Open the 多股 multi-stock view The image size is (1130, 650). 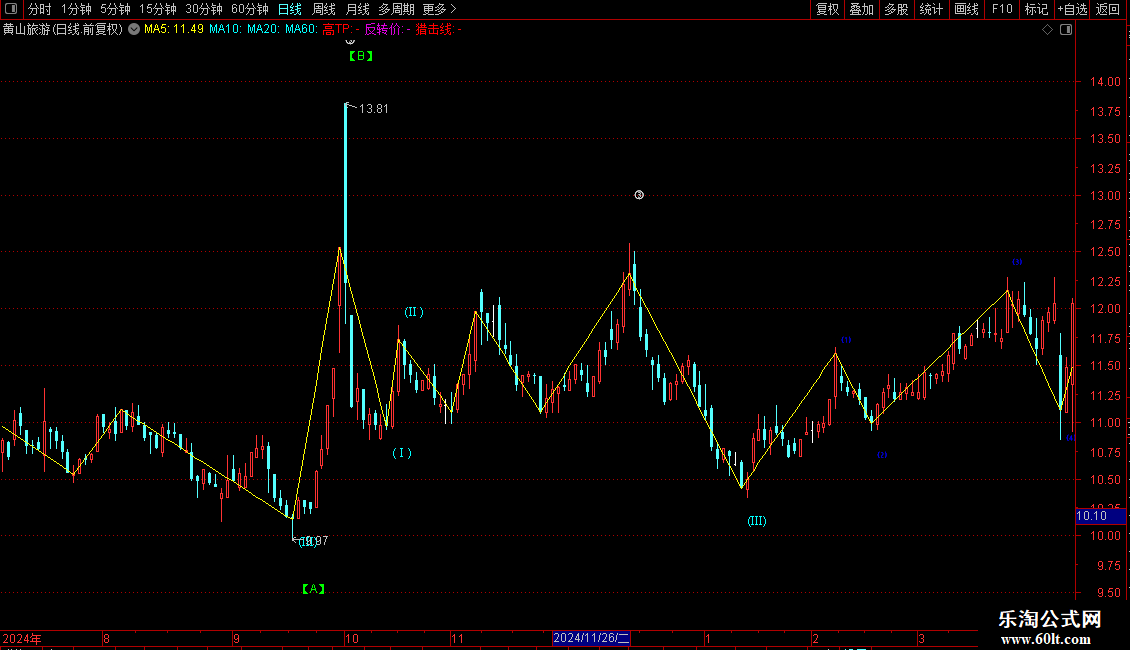[896, 9]
